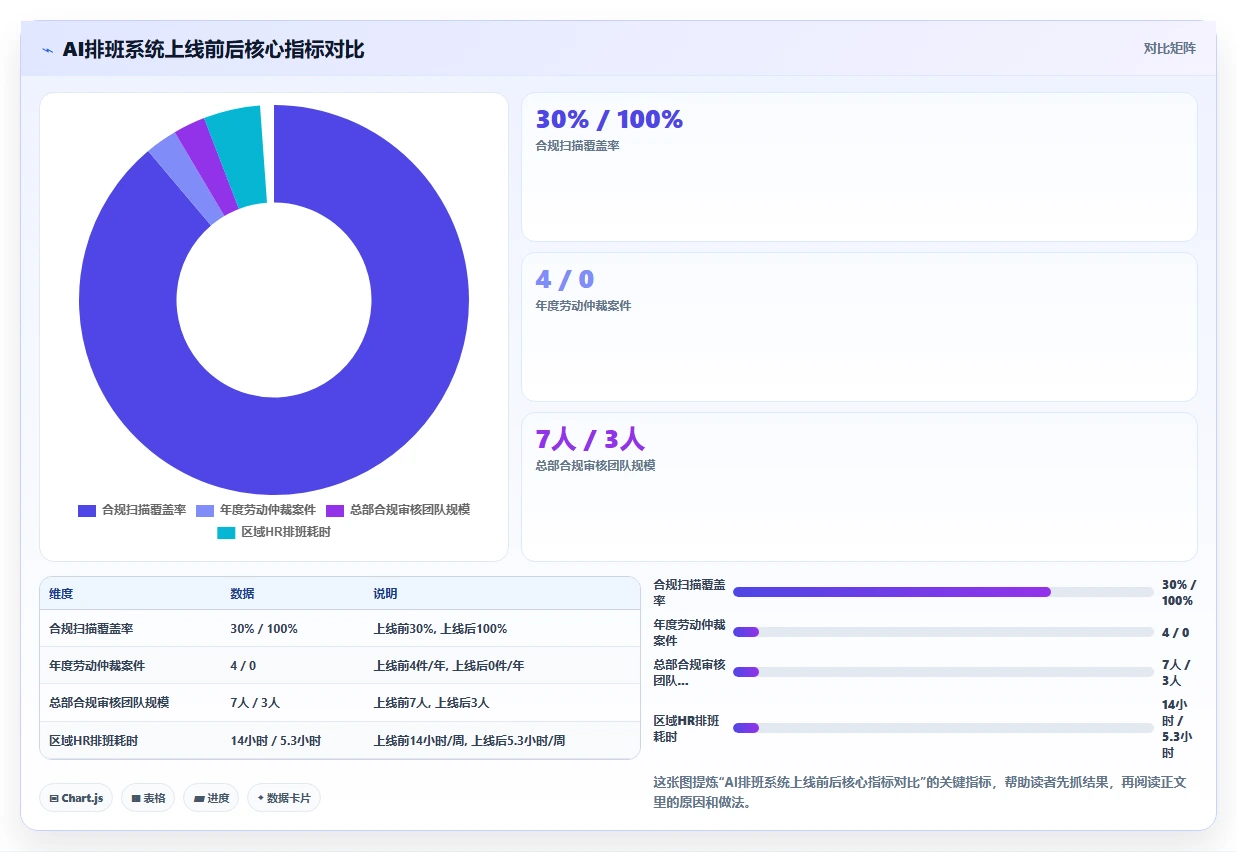This screenshot has width=1237, height=852.
Task: Click the 年度劳动仲裁案件 progress bar
Action: tap(943, 632)
